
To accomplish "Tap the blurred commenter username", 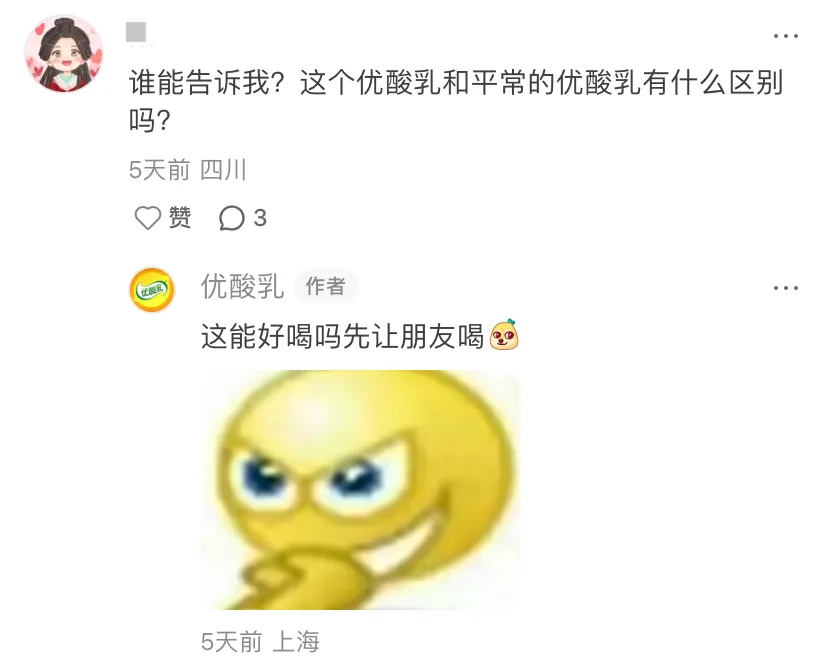I will [136, 33].
